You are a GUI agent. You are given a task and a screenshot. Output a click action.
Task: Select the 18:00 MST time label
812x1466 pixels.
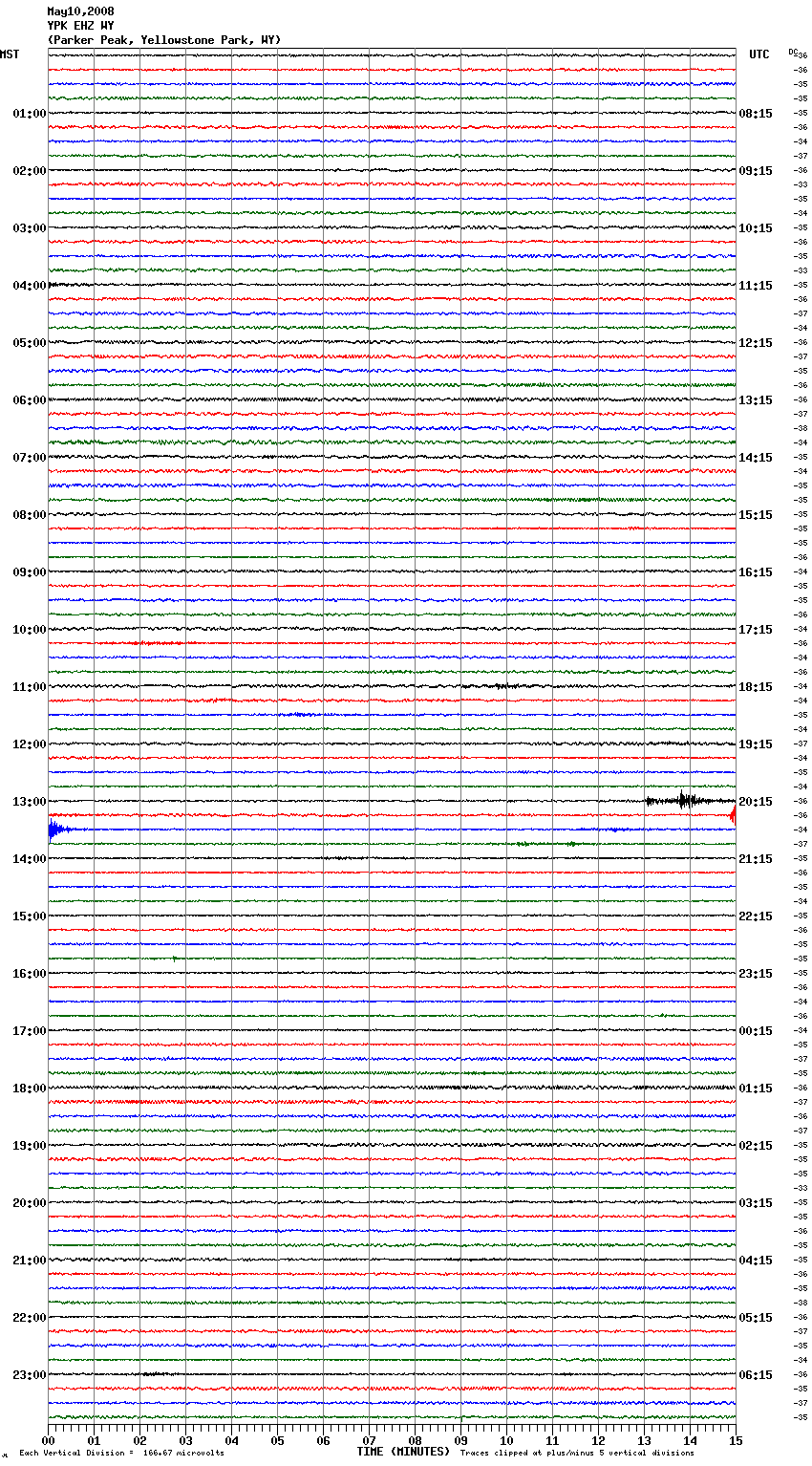(29, 1089)
